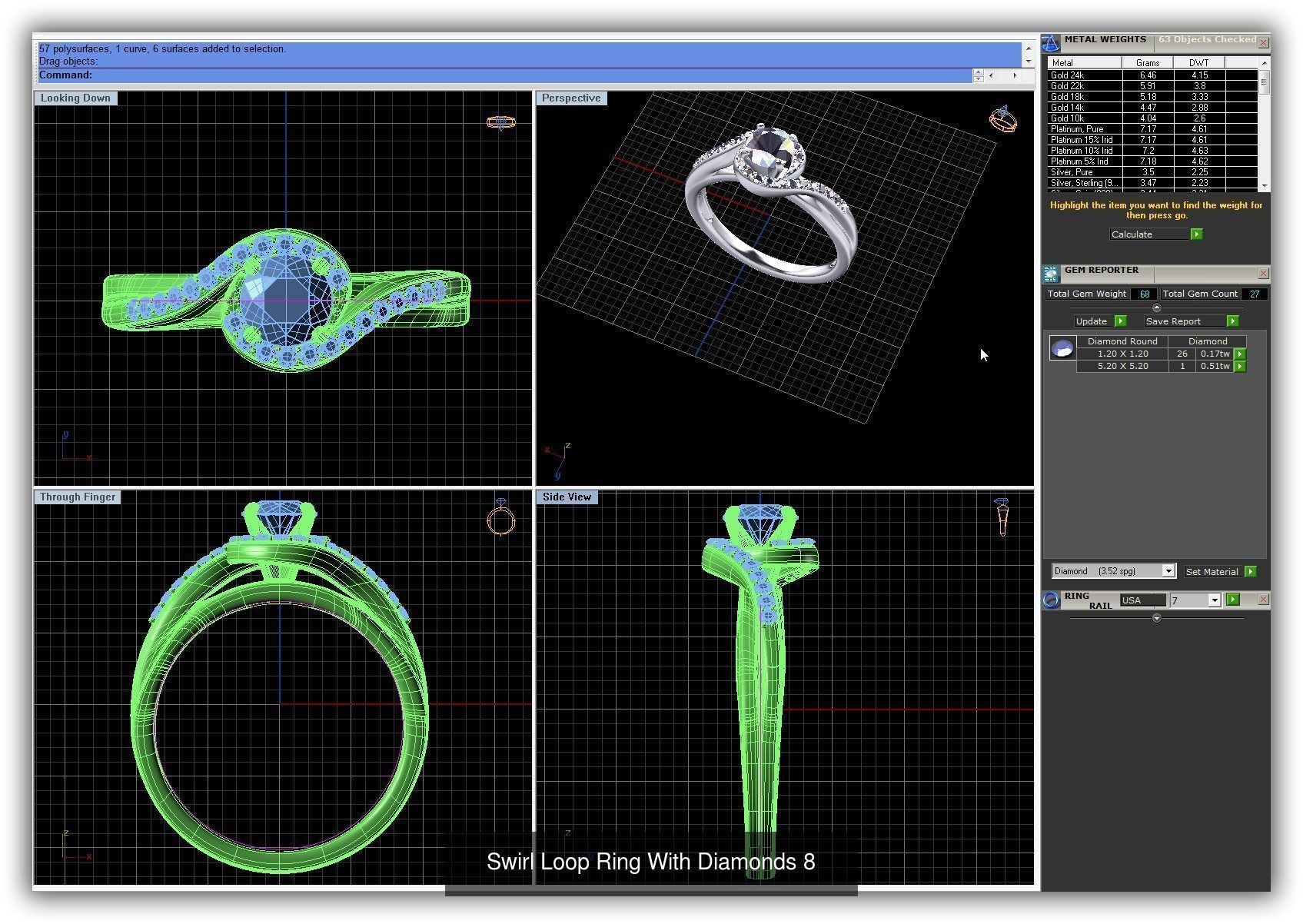The width and height of the screenshot is (1303, 924).
Task: Click the green go arrow beside Calculate
Action: [x=1196, y=234]
